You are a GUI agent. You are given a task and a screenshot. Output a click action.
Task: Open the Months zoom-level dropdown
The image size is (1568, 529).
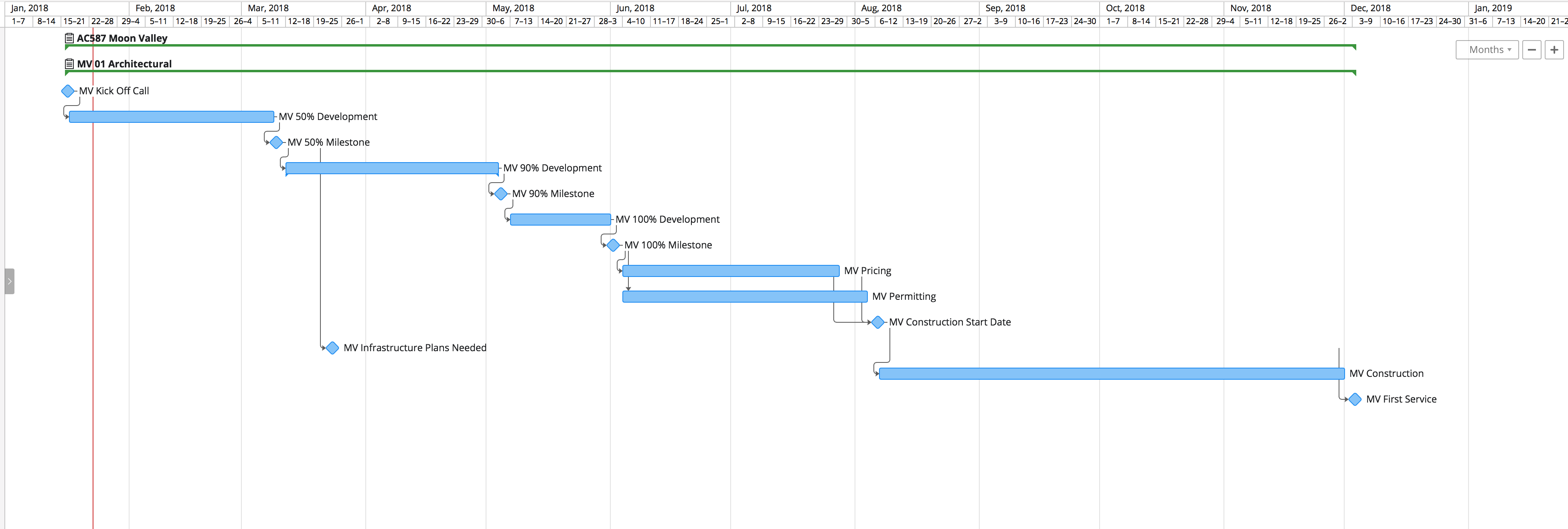click(1487, 50)
